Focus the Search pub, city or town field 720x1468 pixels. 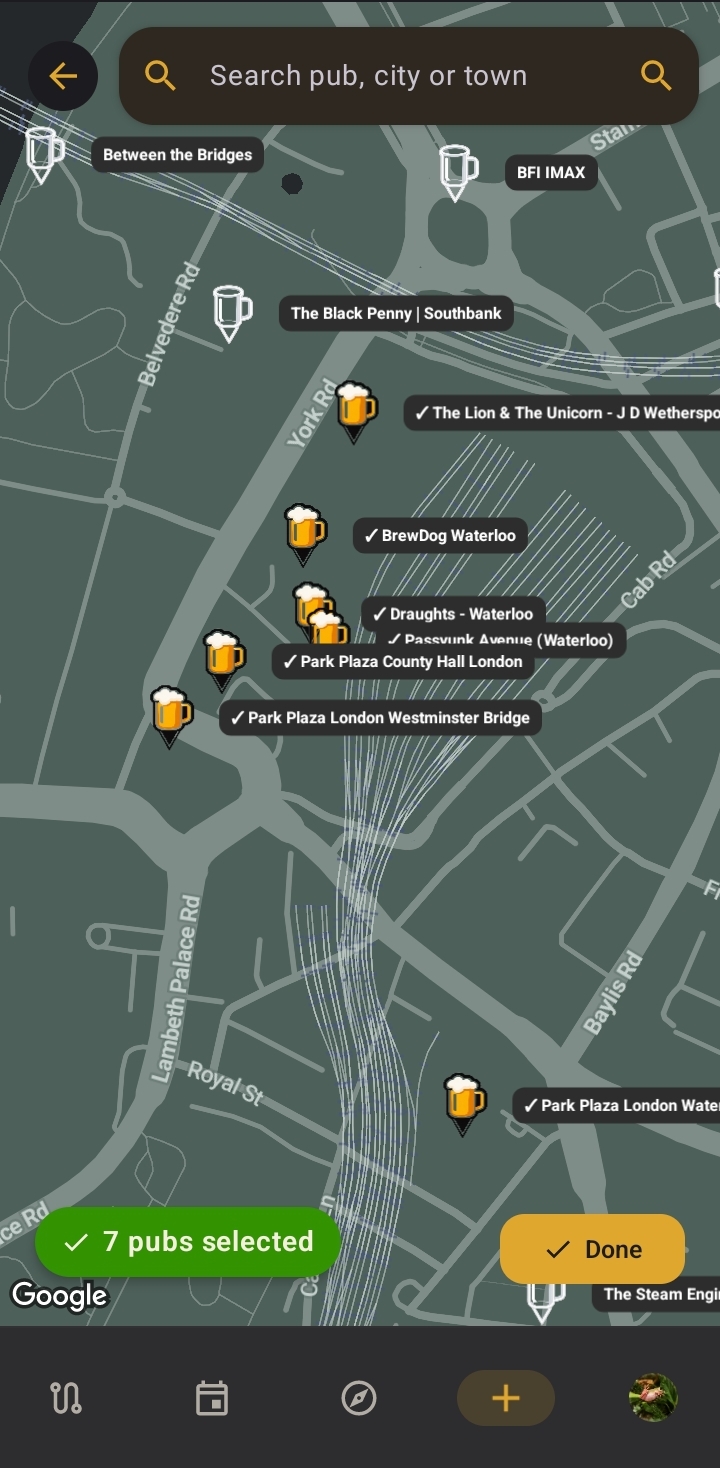(408, 76)
